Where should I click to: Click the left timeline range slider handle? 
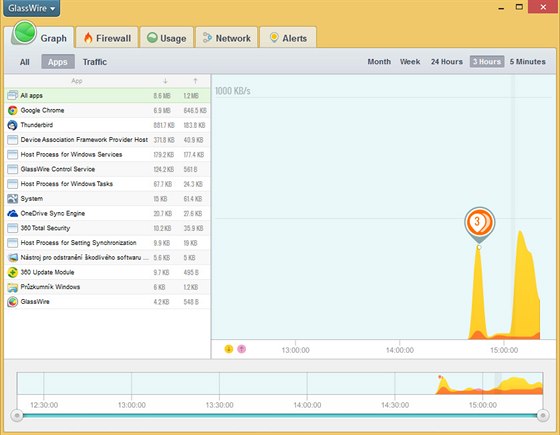point(16,416)
